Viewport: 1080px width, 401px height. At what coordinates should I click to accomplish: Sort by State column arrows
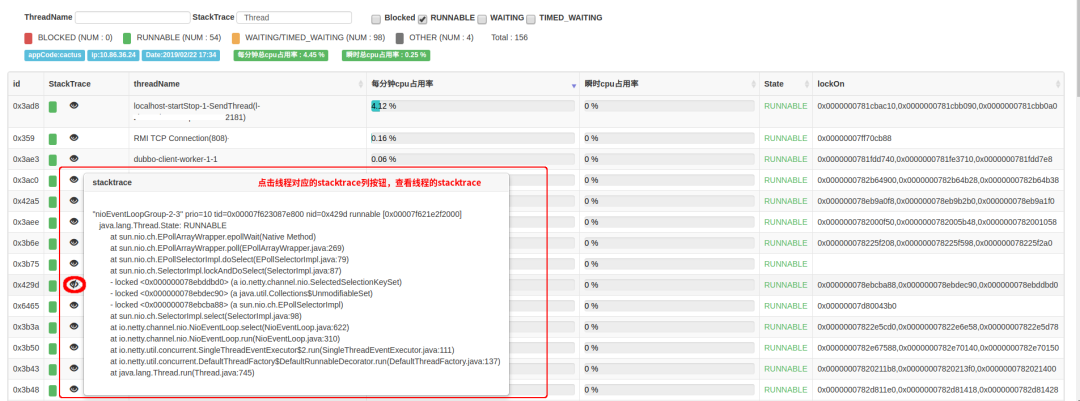point(807,84)
